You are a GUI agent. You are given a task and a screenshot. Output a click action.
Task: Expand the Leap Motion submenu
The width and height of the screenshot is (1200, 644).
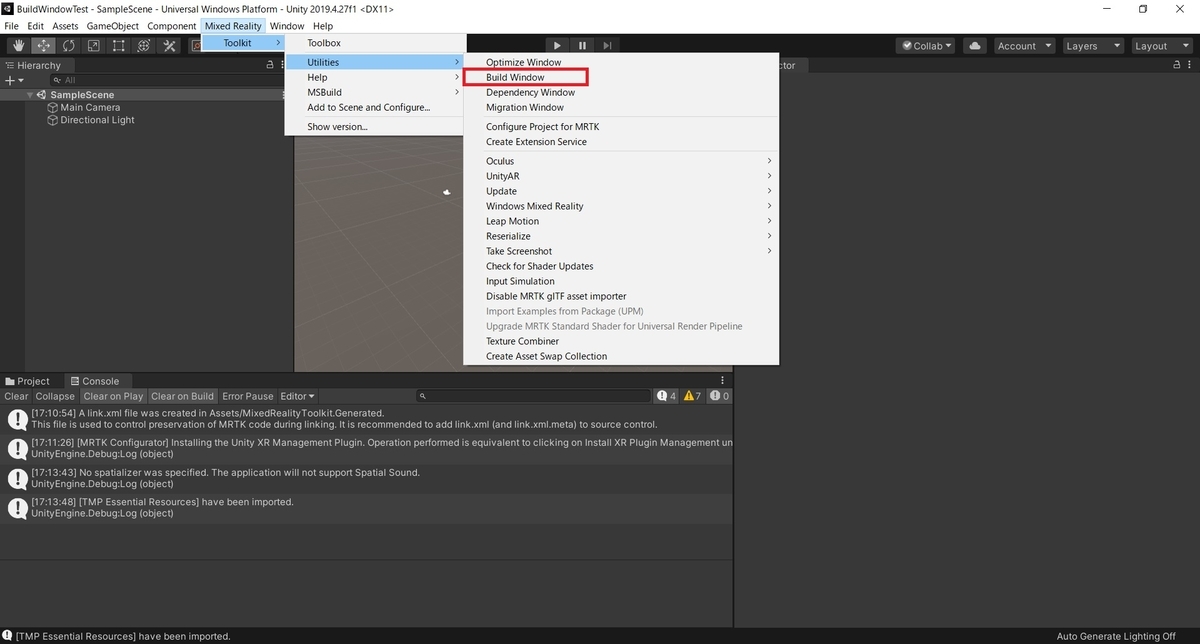[x=621, y=221]
